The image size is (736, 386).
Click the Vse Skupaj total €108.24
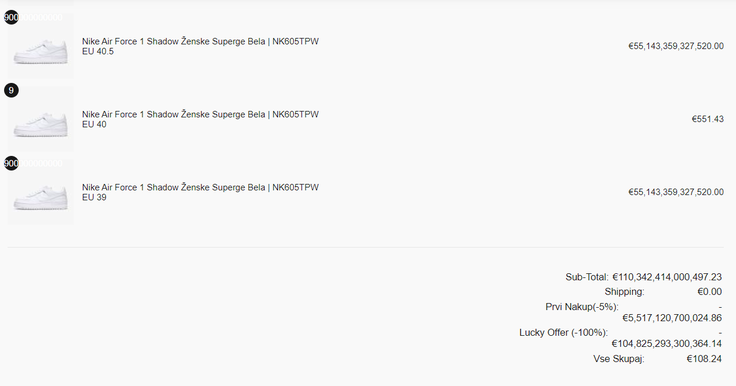coord(704,359)
